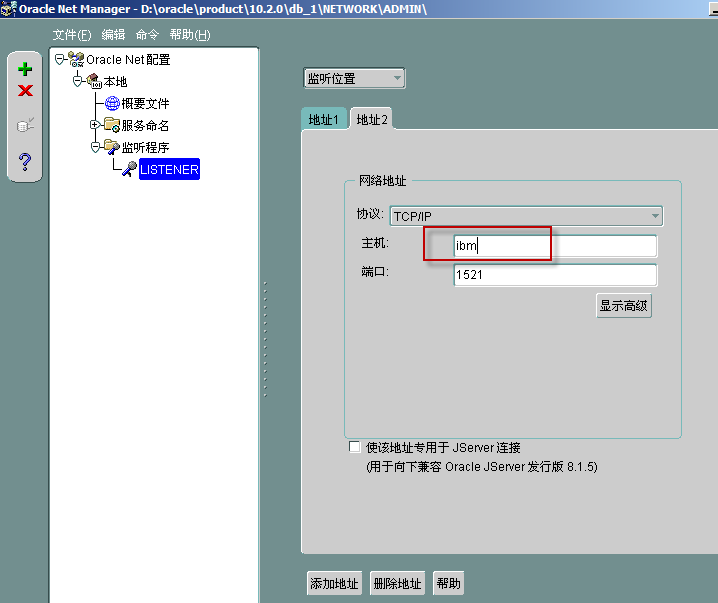Click the 本地 node icon
This screenshot has height=603, width=718.
94,81
